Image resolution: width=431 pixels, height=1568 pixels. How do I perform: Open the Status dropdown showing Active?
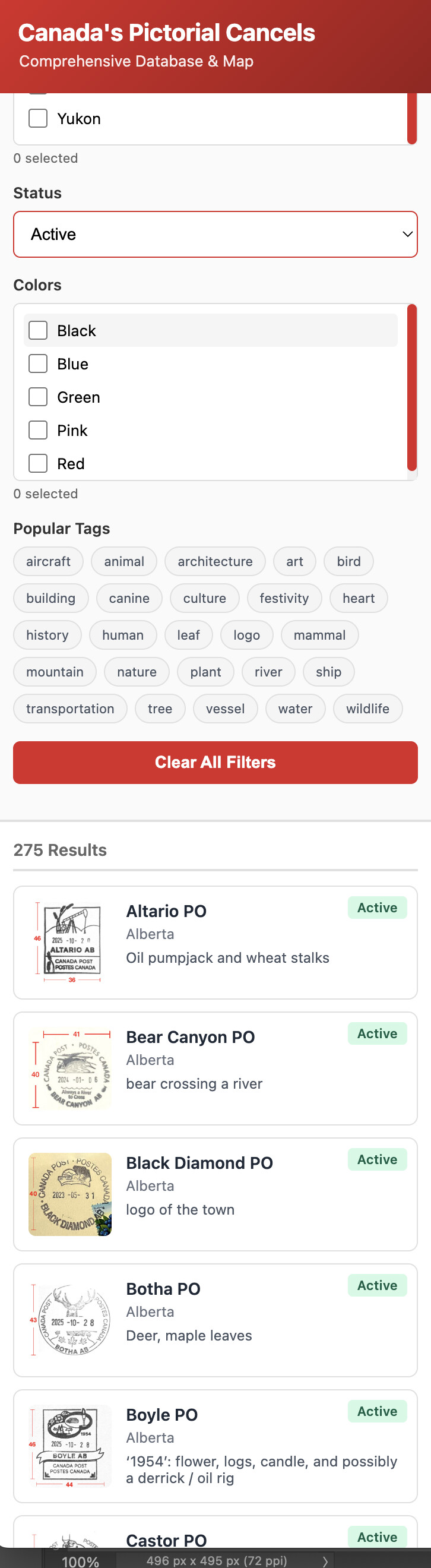pos(215,235)
